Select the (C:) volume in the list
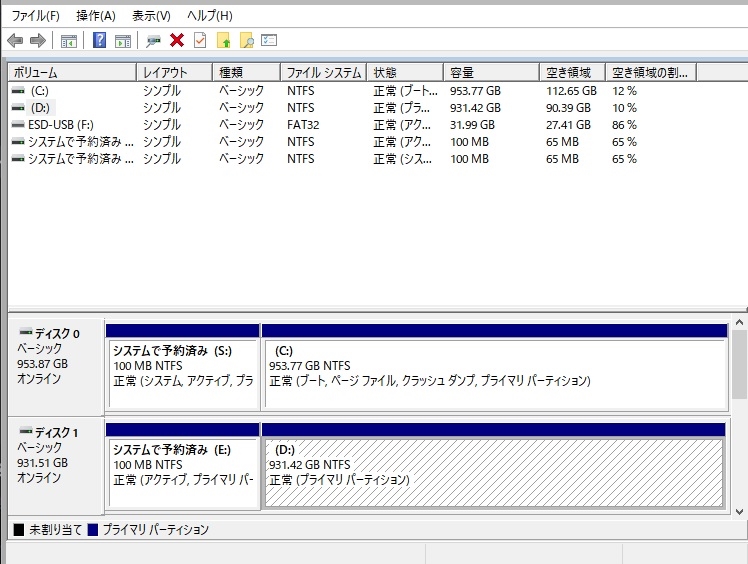This screenshot has width=748, height=564. tap(40, 91)
